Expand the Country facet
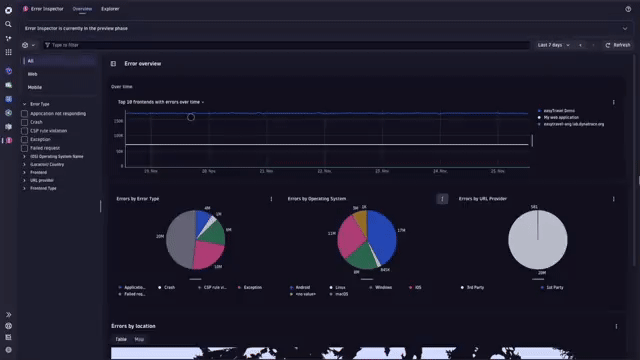The image size is (640, 360). 24,164
